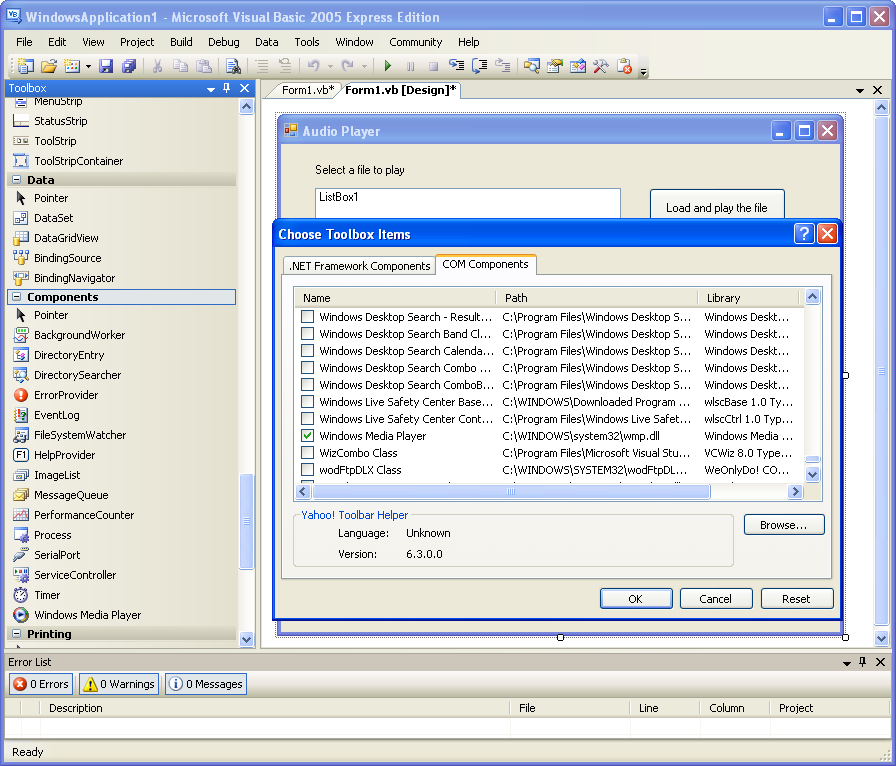Check the Windows Desktop Search - Result item
The image size is (896, 766).
(x=307, y=317)
